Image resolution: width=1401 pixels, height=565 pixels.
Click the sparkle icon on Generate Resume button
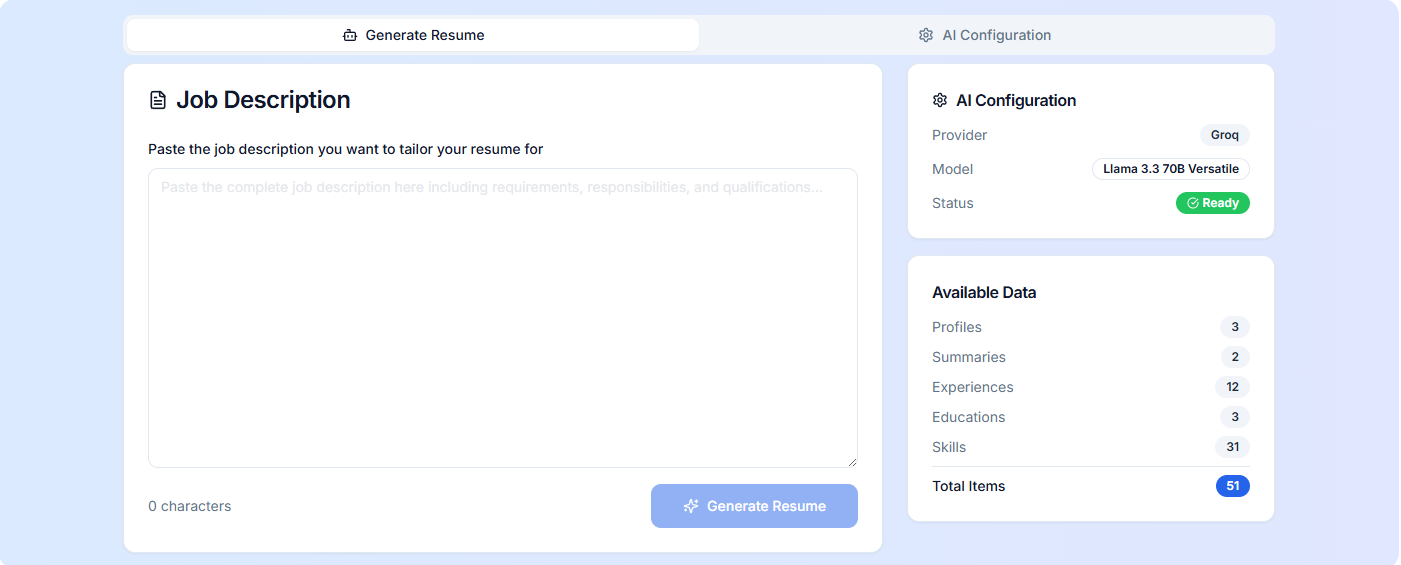[690, 506]
